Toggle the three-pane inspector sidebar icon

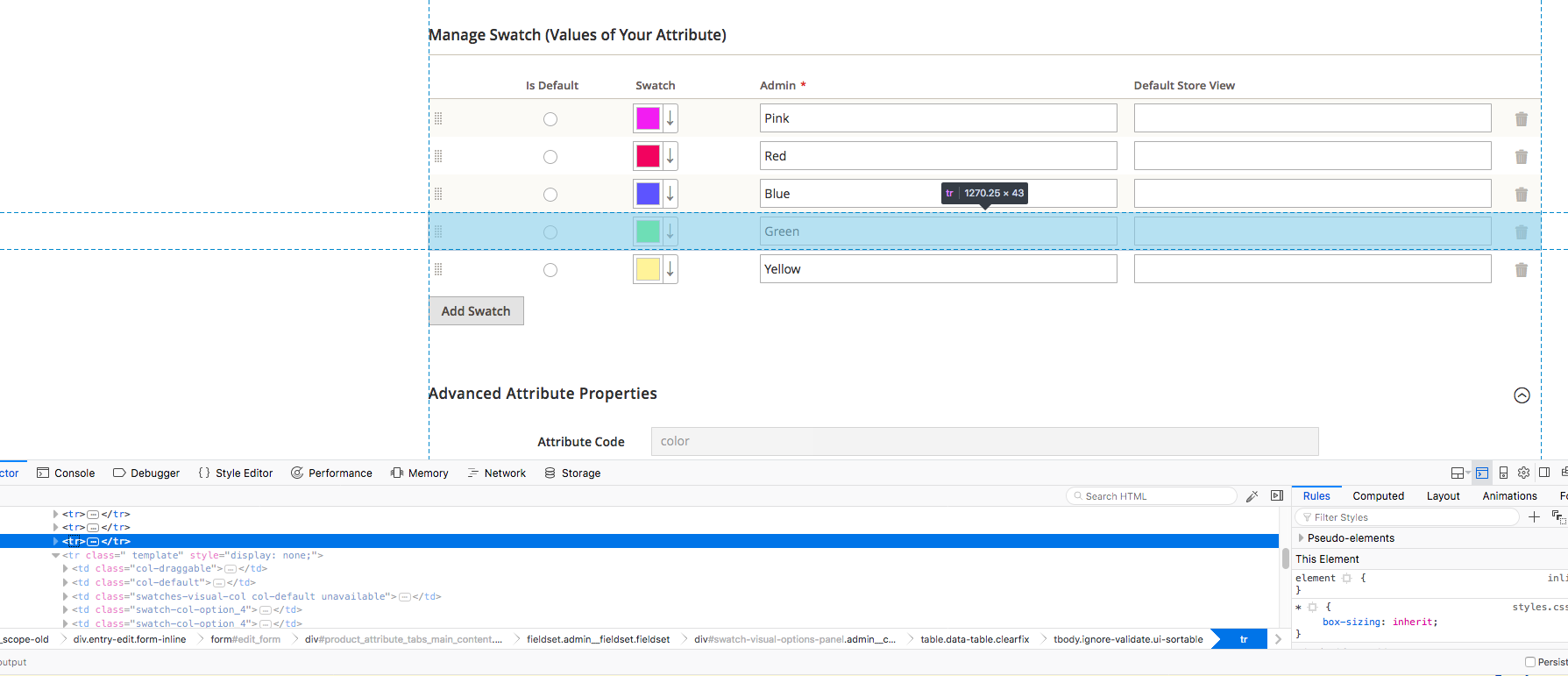(1277, 496)
